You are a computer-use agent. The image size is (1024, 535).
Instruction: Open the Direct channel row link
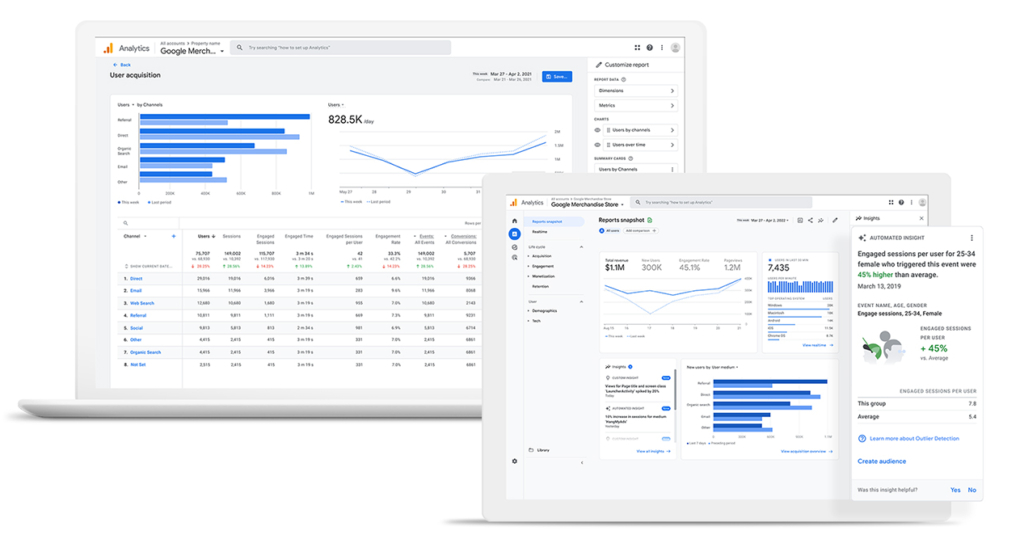(x=136, y=278)
